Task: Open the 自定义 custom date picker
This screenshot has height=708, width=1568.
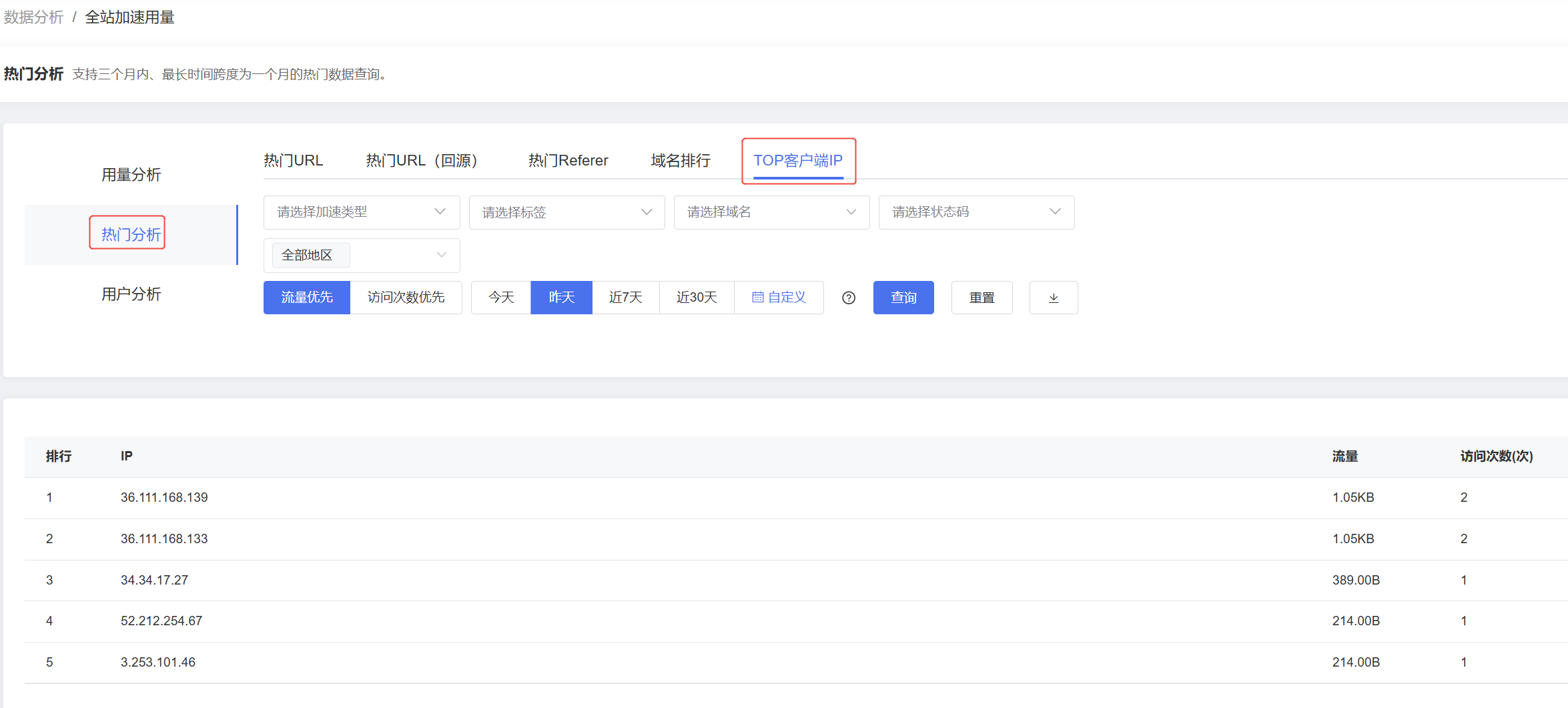Action: 779,298
